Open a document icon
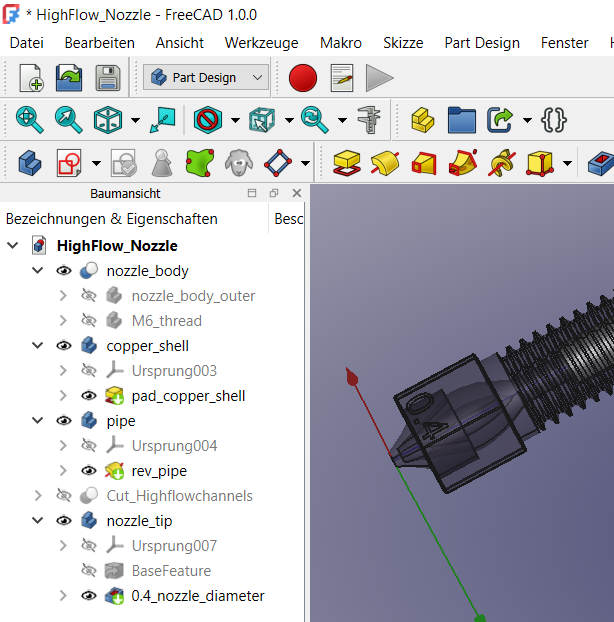This screenshot has width=614, height=622. [69, 78]
